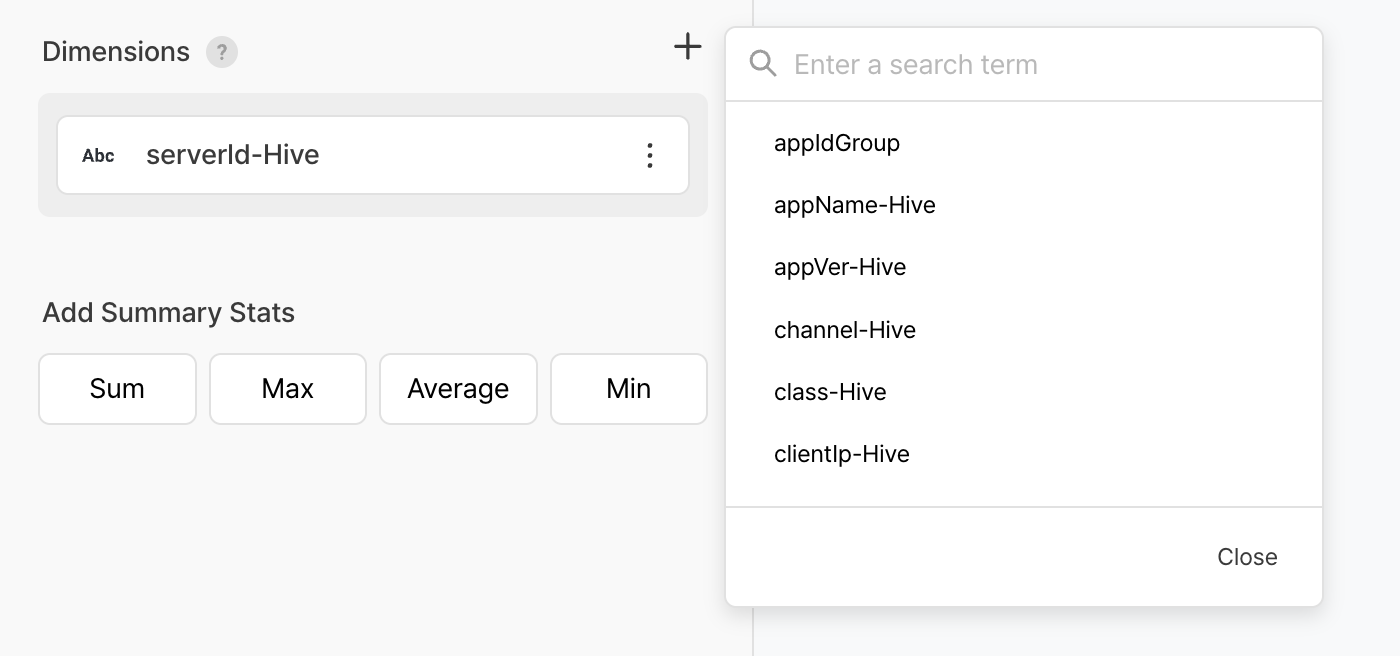Viewport: 1400px width, 656px height.
Task: Choose appIdGroup from the dimension list
Action: (x=837, y=143)
